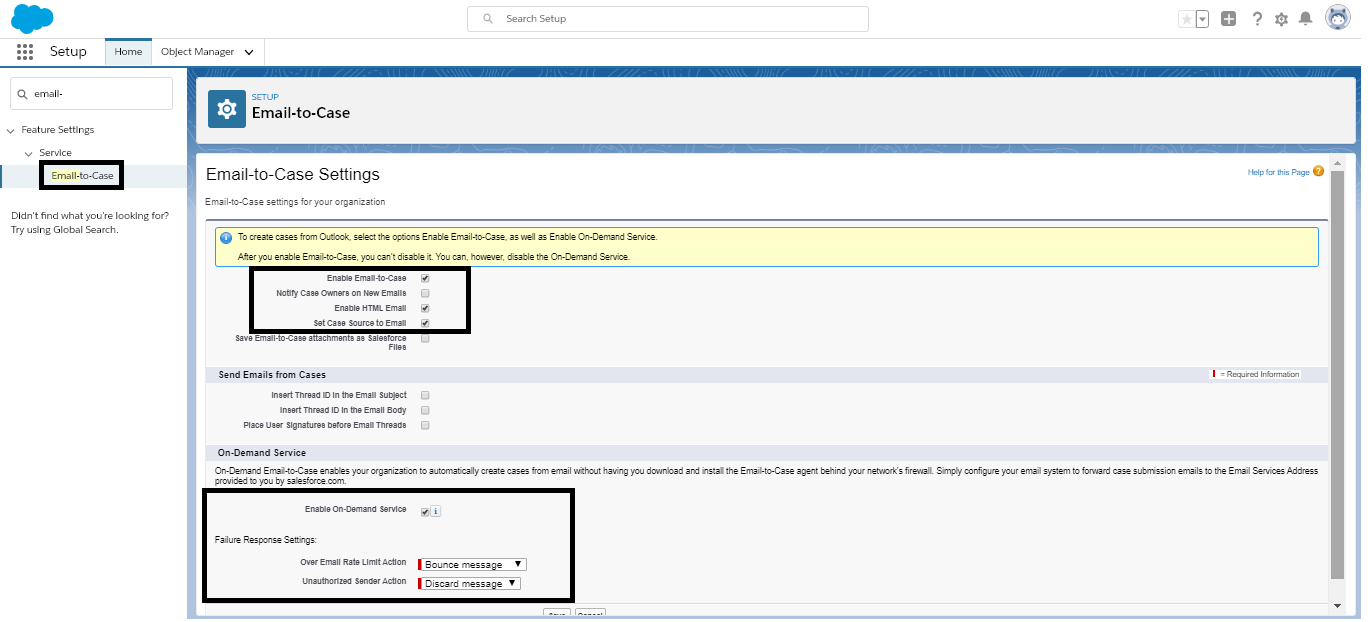This screenshot has height=622, width=1368.
Task: Click the Setup app name label
Action: click(x=68, y=52)
